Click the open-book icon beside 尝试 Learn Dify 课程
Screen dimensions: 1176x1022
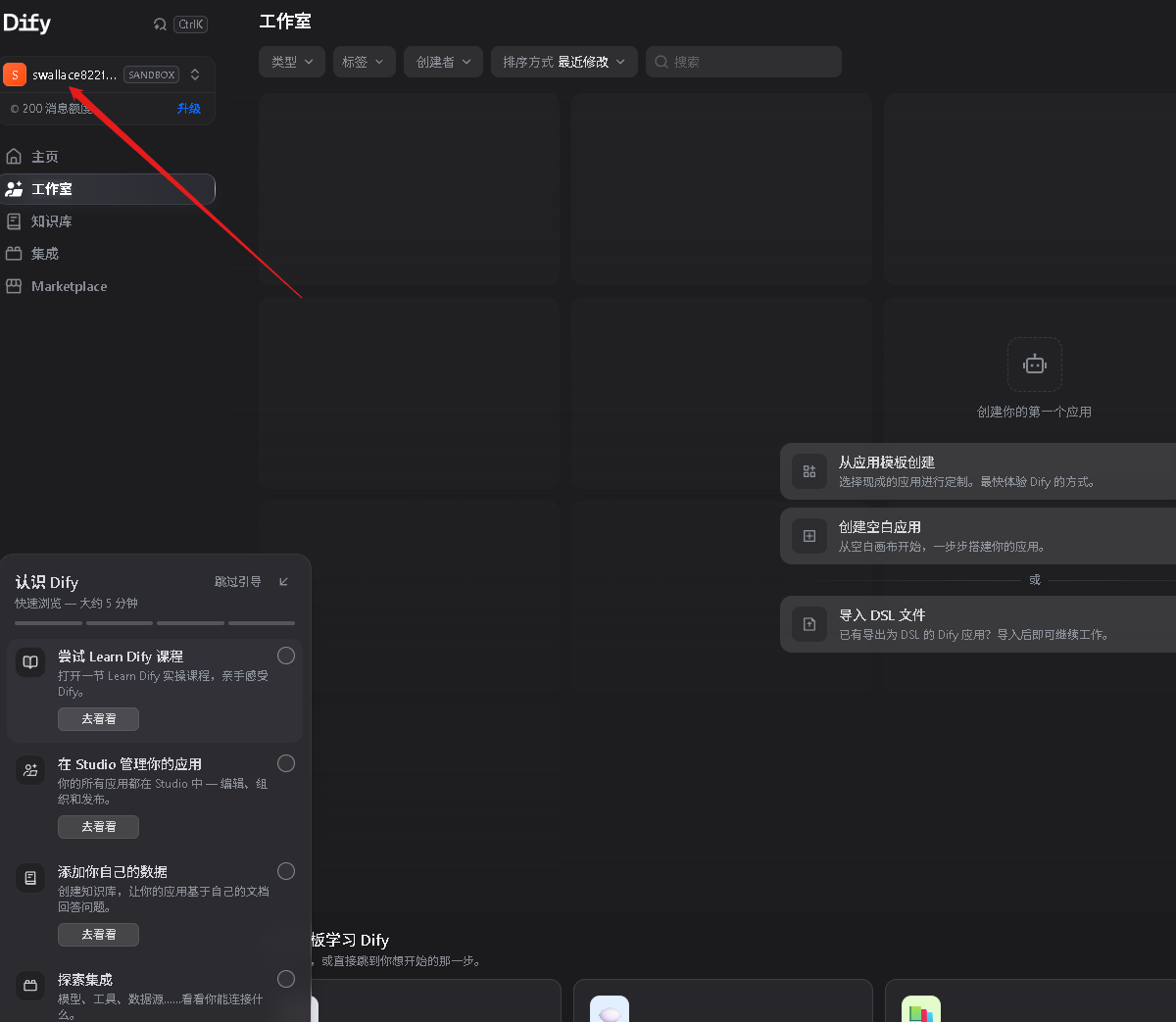(30, 662)
